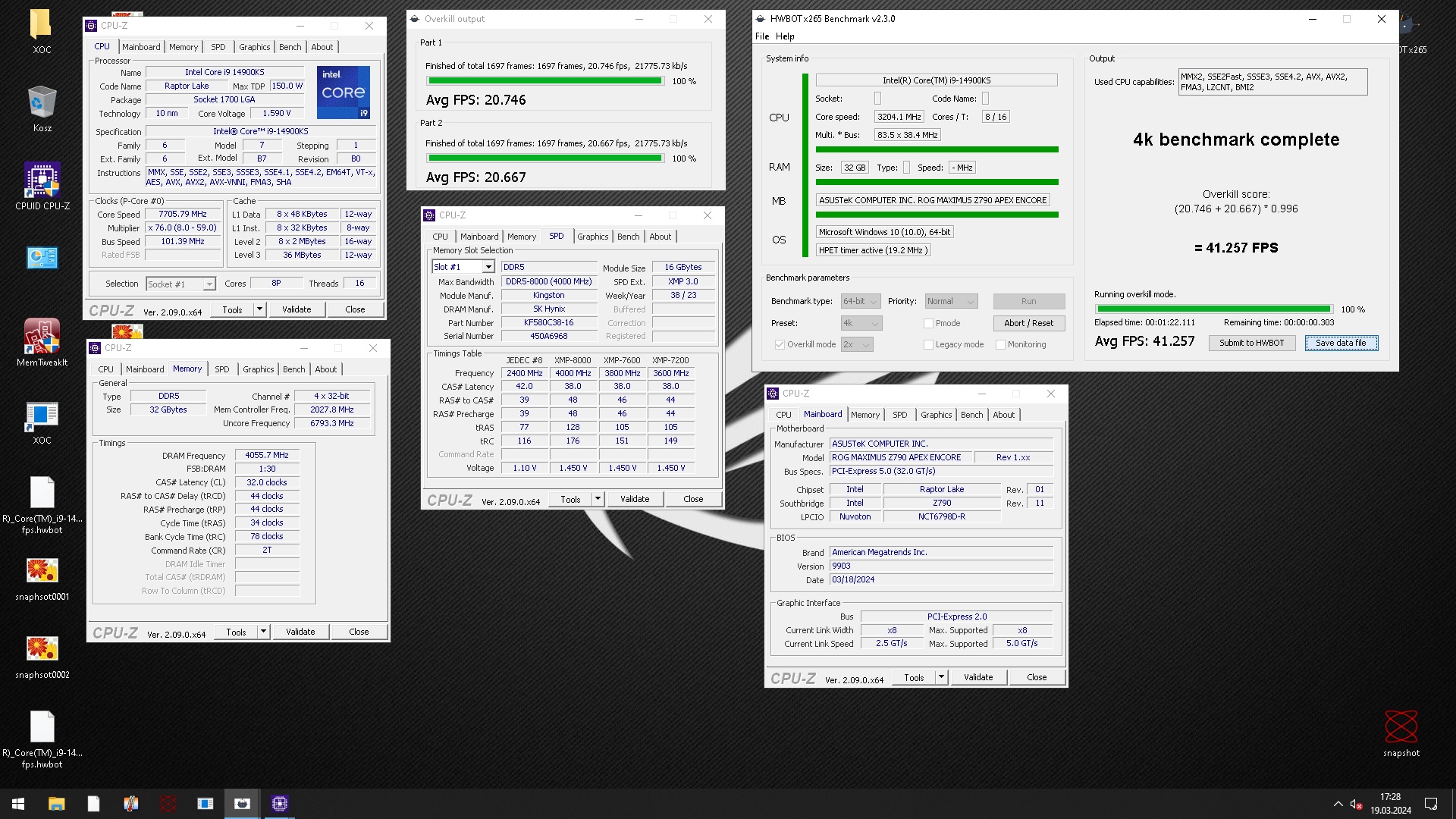Click Submit to HWBOT button
The width and height of the screenshot is (1456, 819).
point(1251,343)
